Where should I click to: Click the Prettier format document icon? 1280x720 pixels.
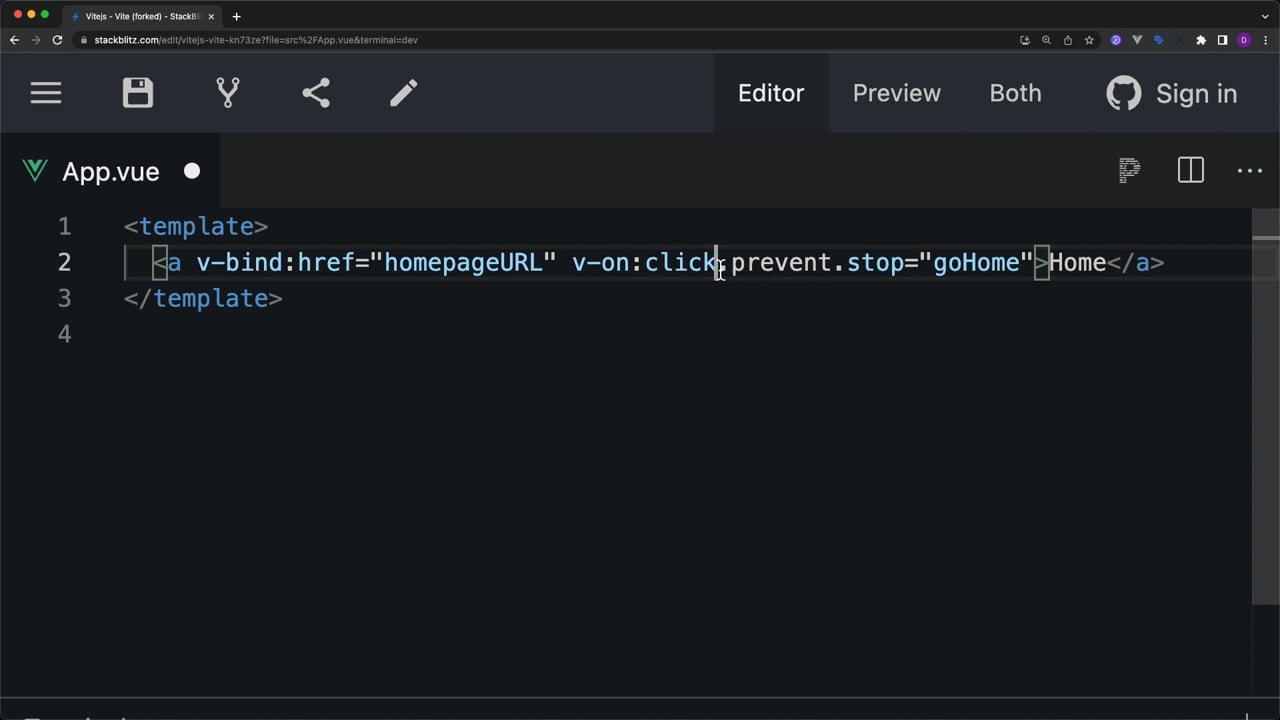click(1129, 170)
